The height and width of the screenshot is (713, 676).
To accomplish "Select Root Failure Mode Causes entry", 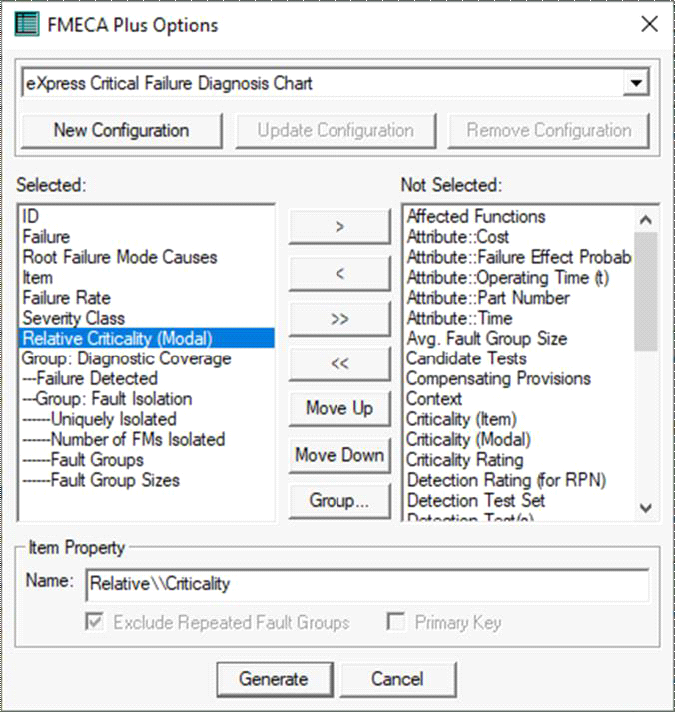I will point(146,257).
